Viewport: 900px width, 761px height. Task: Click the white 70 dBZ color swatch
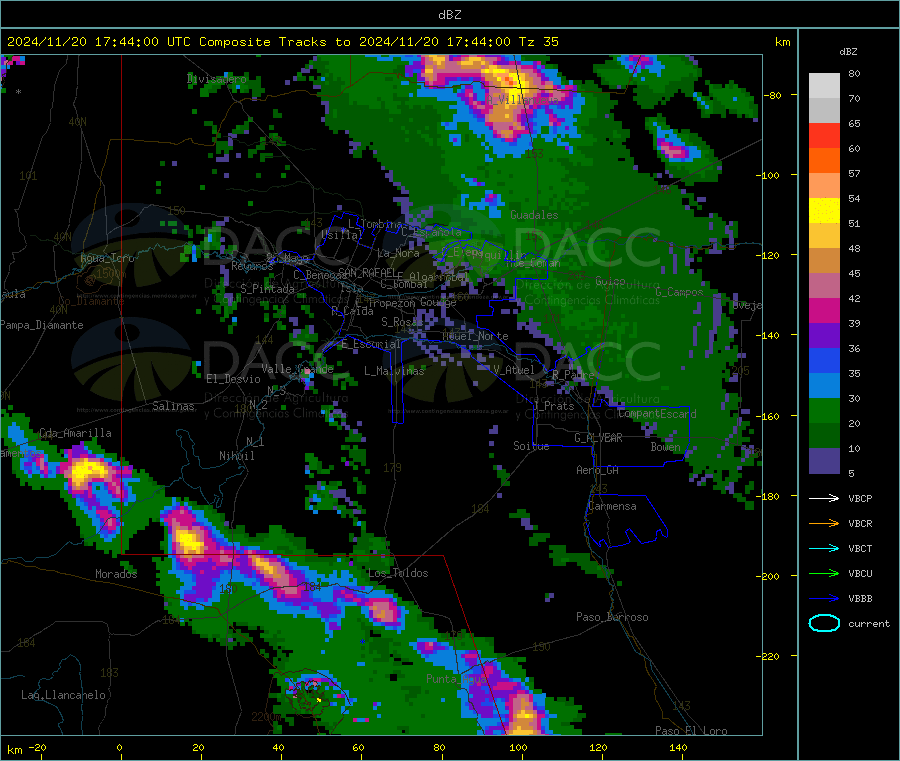pos(824,86)
